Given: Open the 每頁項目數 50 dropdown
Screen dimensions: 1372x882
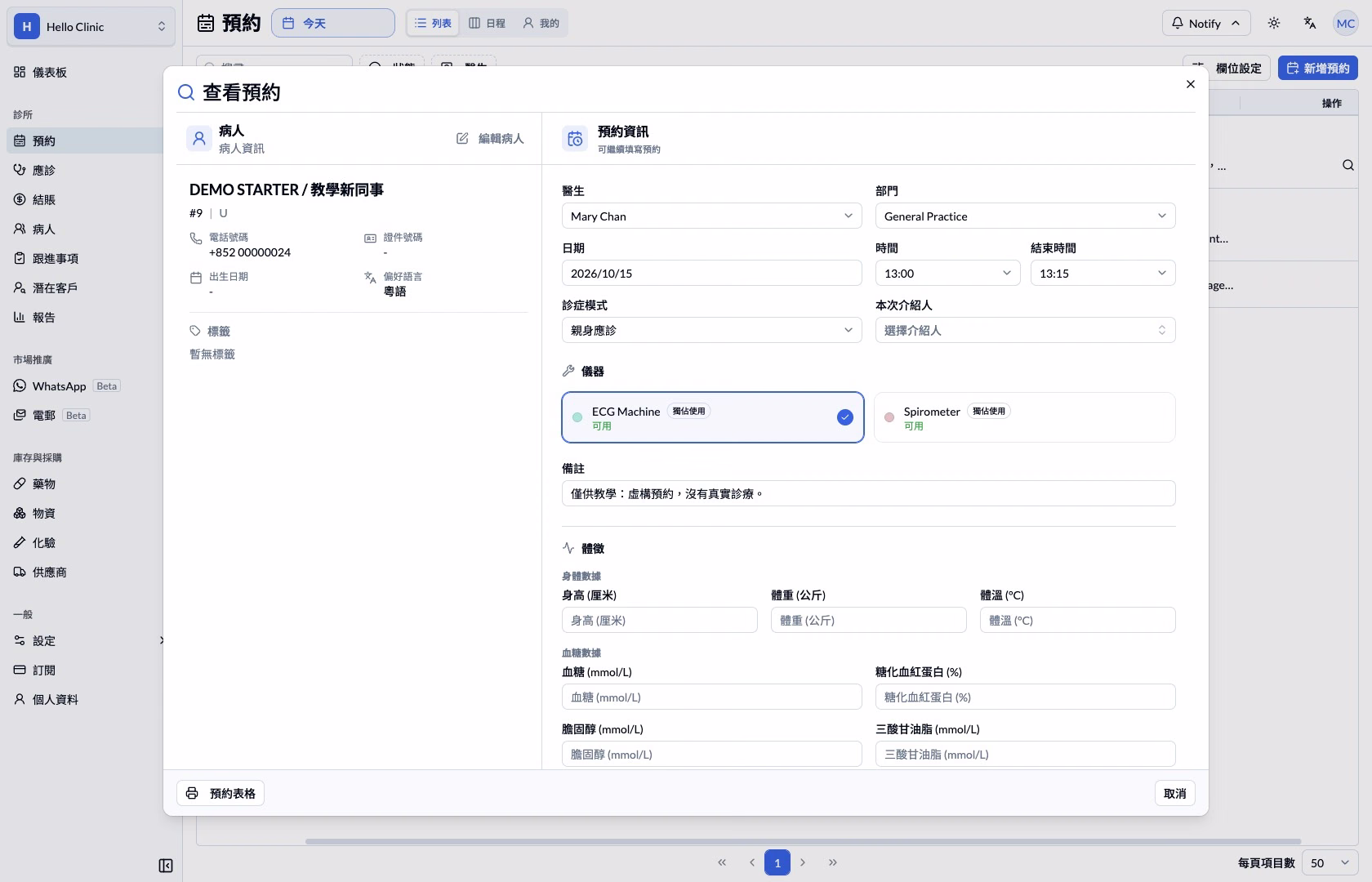Looking at the screenshot, I should pos(1331,862).
